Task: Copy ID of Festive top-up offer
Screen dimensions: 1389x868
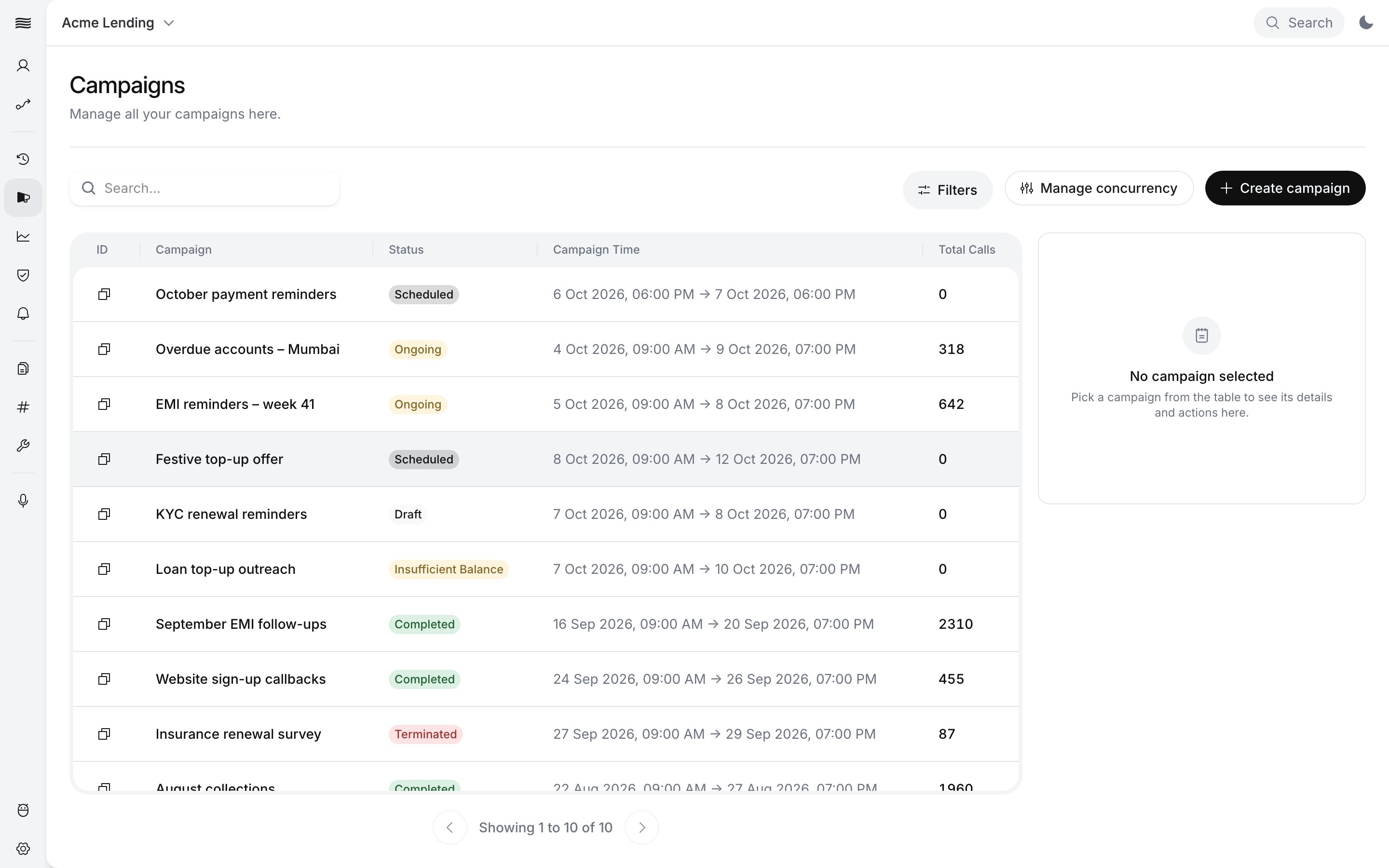Action: pyautogui.click(x=104, y=459)
